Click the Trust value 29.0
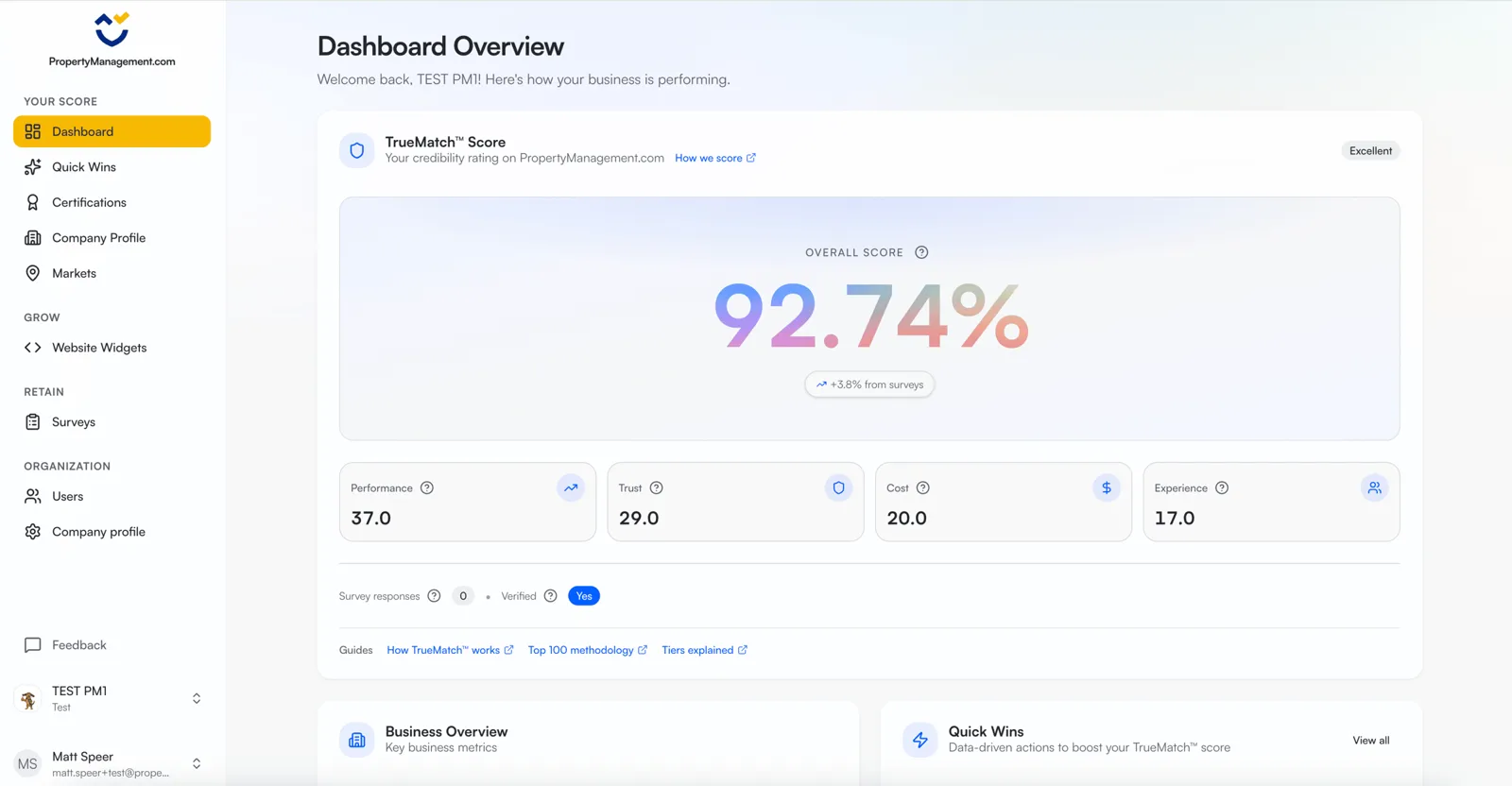Viewport: 1512px width, 786px height. (639, 518)
